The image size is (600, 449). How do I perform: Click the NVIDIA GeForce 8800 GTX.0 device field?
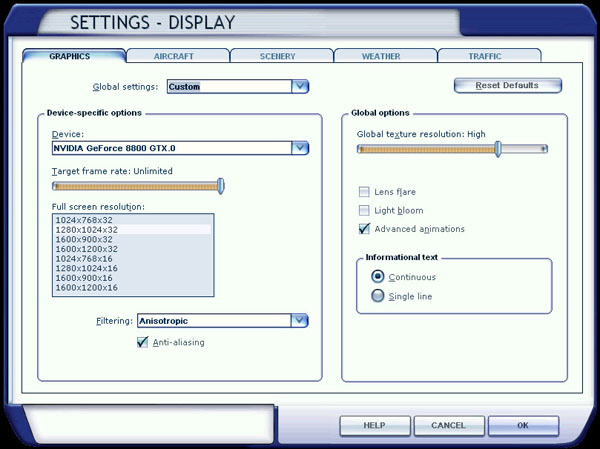pyautogui.click(x=172, y=148)
